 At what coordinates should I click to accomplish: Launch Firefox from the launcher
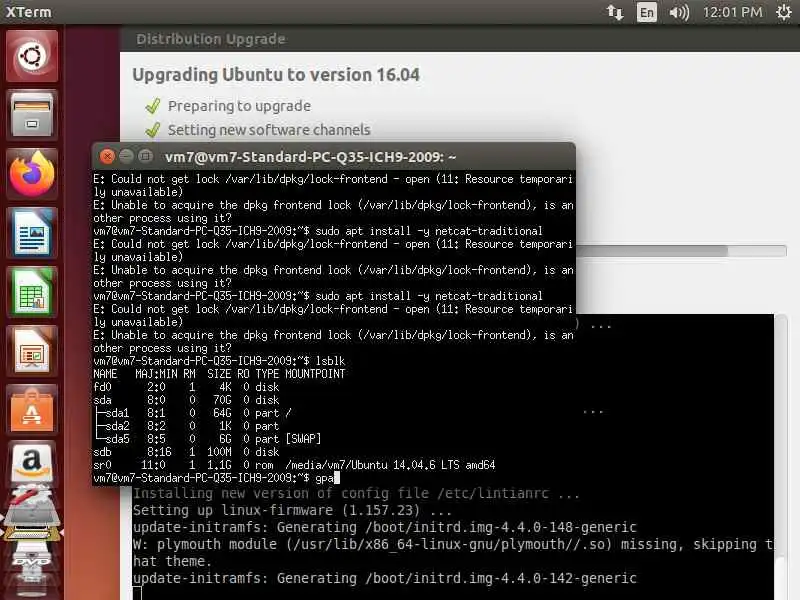[x=32, y=174]
